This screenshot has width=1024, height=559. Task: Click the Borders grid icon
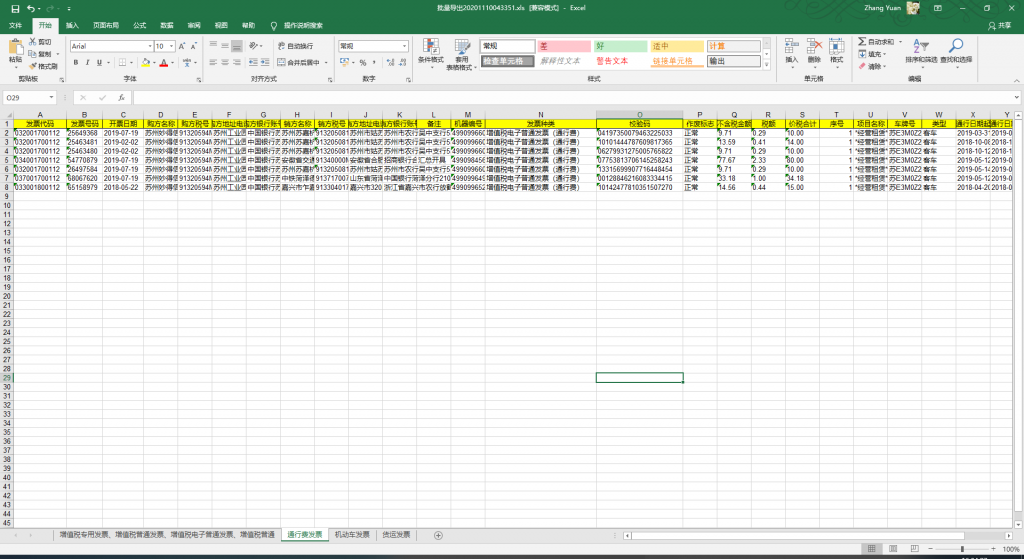[x=122, y=63]
